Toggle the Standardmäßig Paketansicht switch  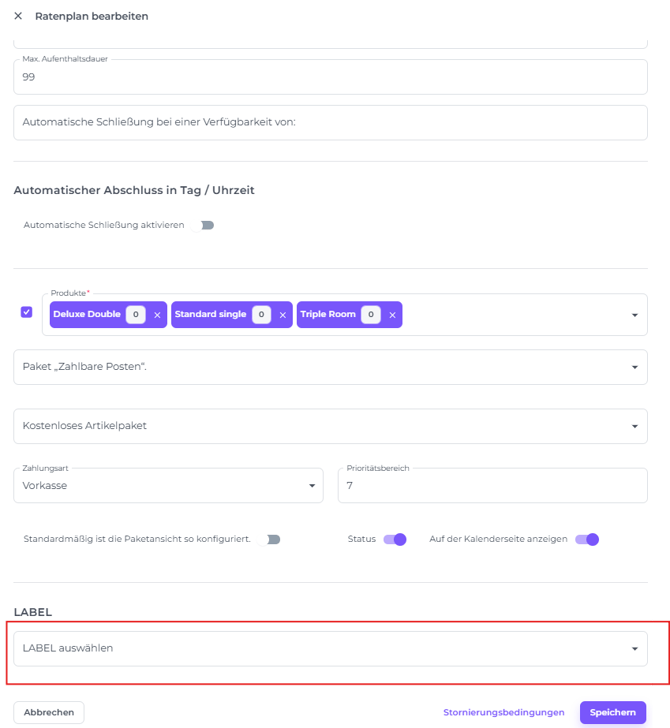click(272, 539)
